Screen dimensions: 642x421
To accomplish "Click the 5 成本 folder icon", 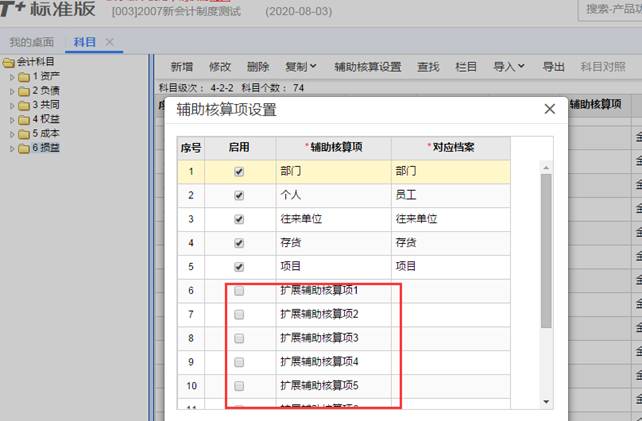I will [24, 133].
